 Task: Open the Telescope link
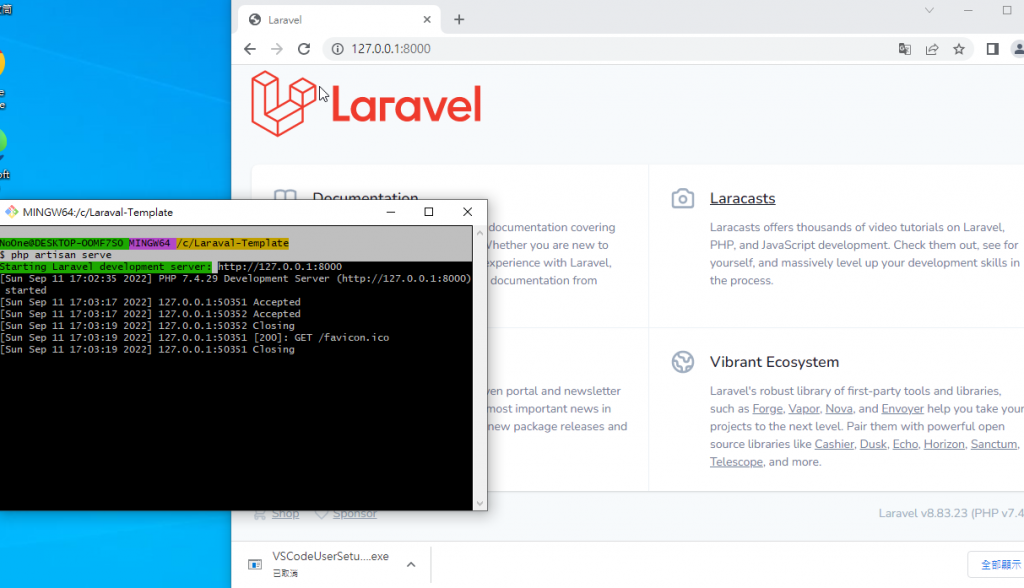[x=736, y=462]
